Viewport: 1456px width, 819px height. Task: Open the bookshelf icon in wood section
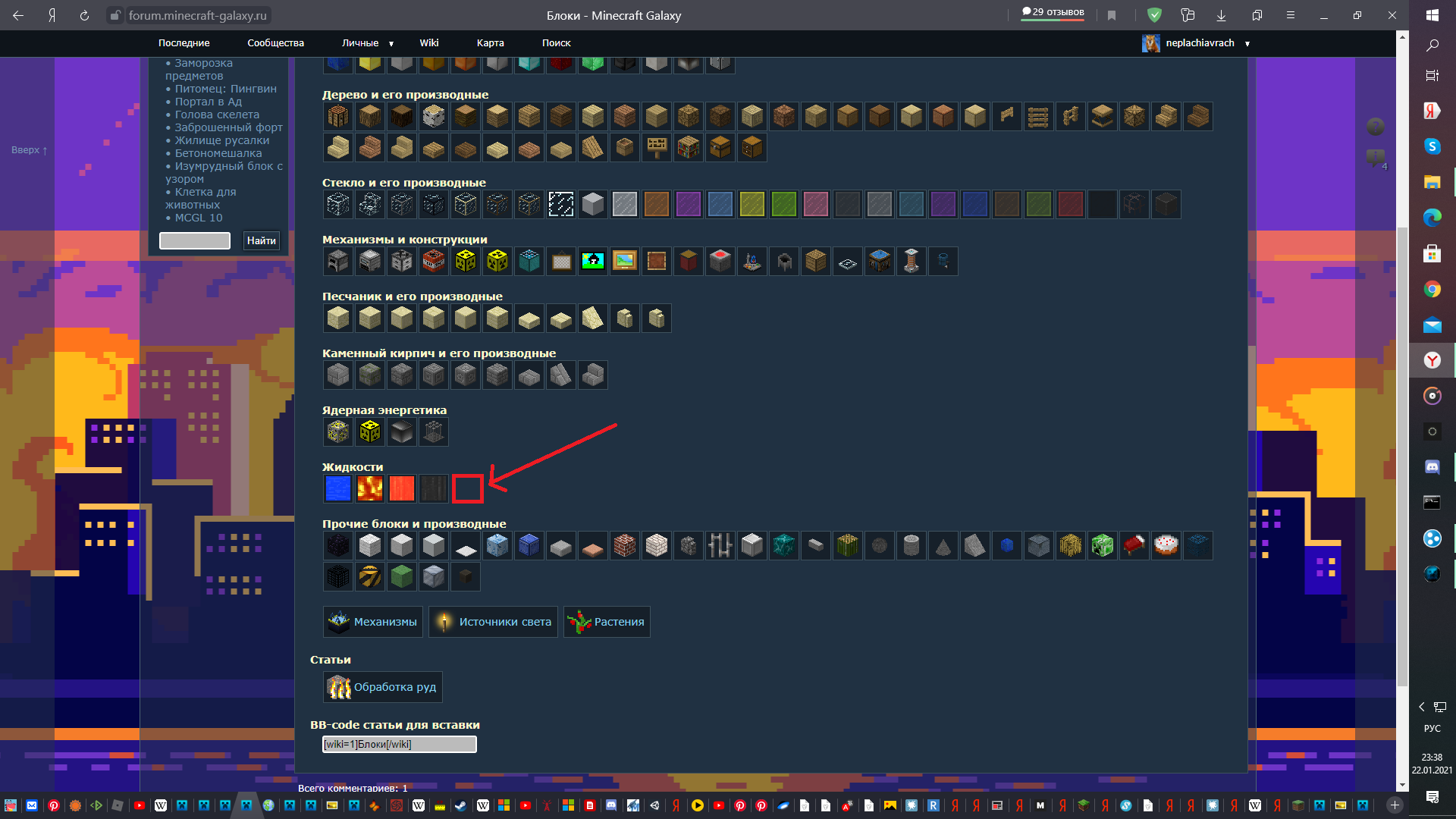click(689, 148)
